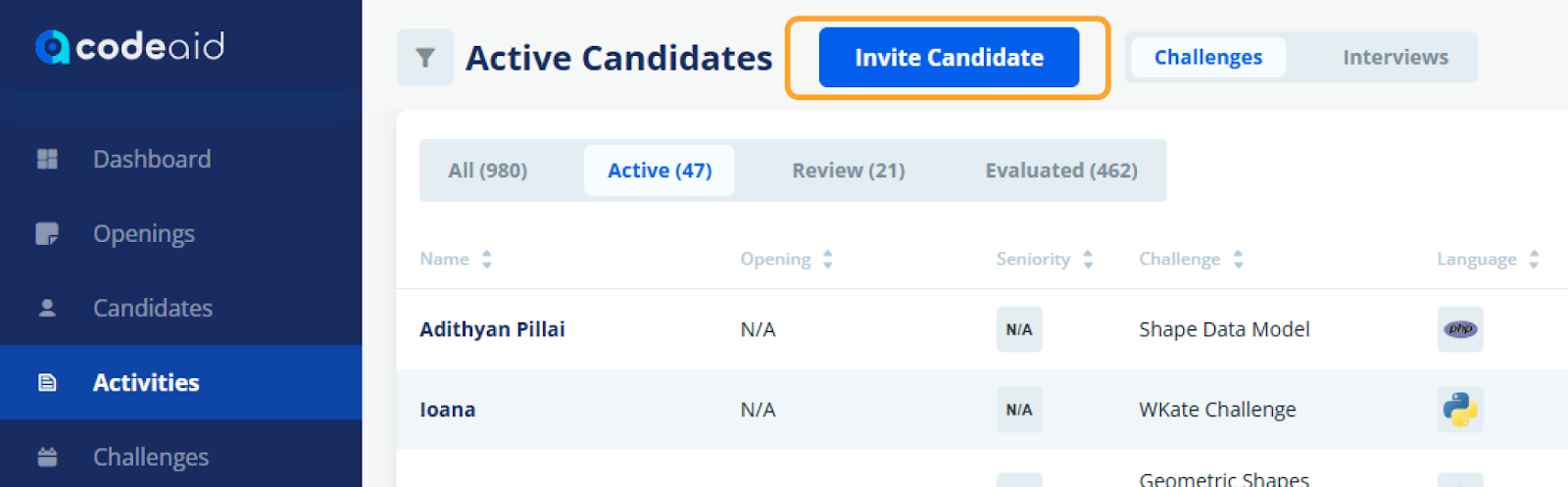Sort by Seniority column arrows
The height and width of the screenshot is (487, 1568).
1088,259
